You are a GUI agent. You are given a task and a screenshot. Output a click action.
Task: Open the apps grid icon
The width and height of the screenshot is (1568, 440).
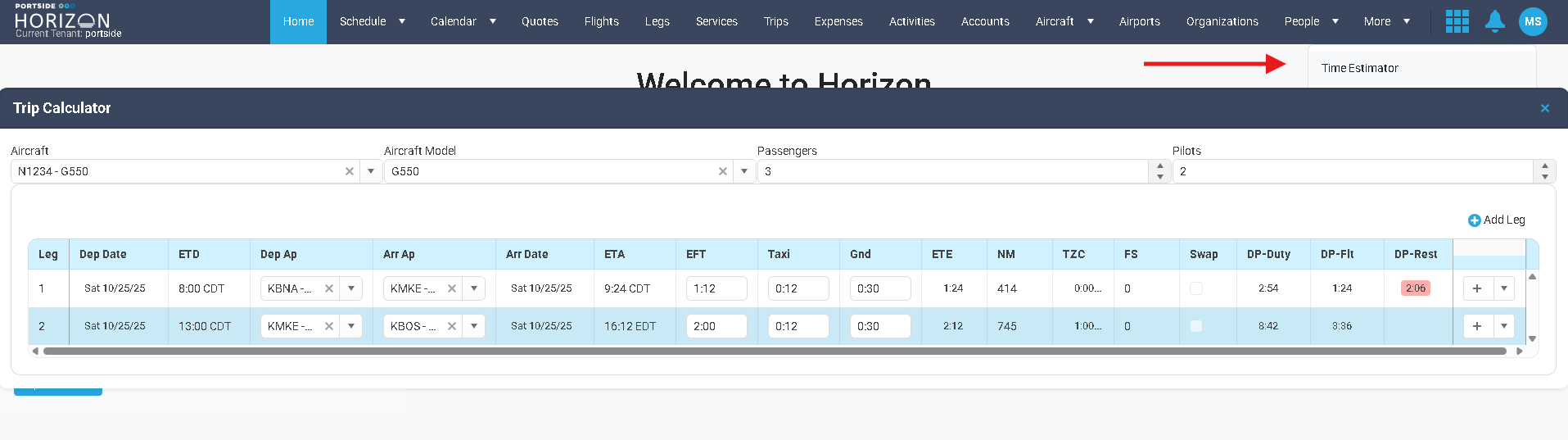click(x=1457, y=21)
